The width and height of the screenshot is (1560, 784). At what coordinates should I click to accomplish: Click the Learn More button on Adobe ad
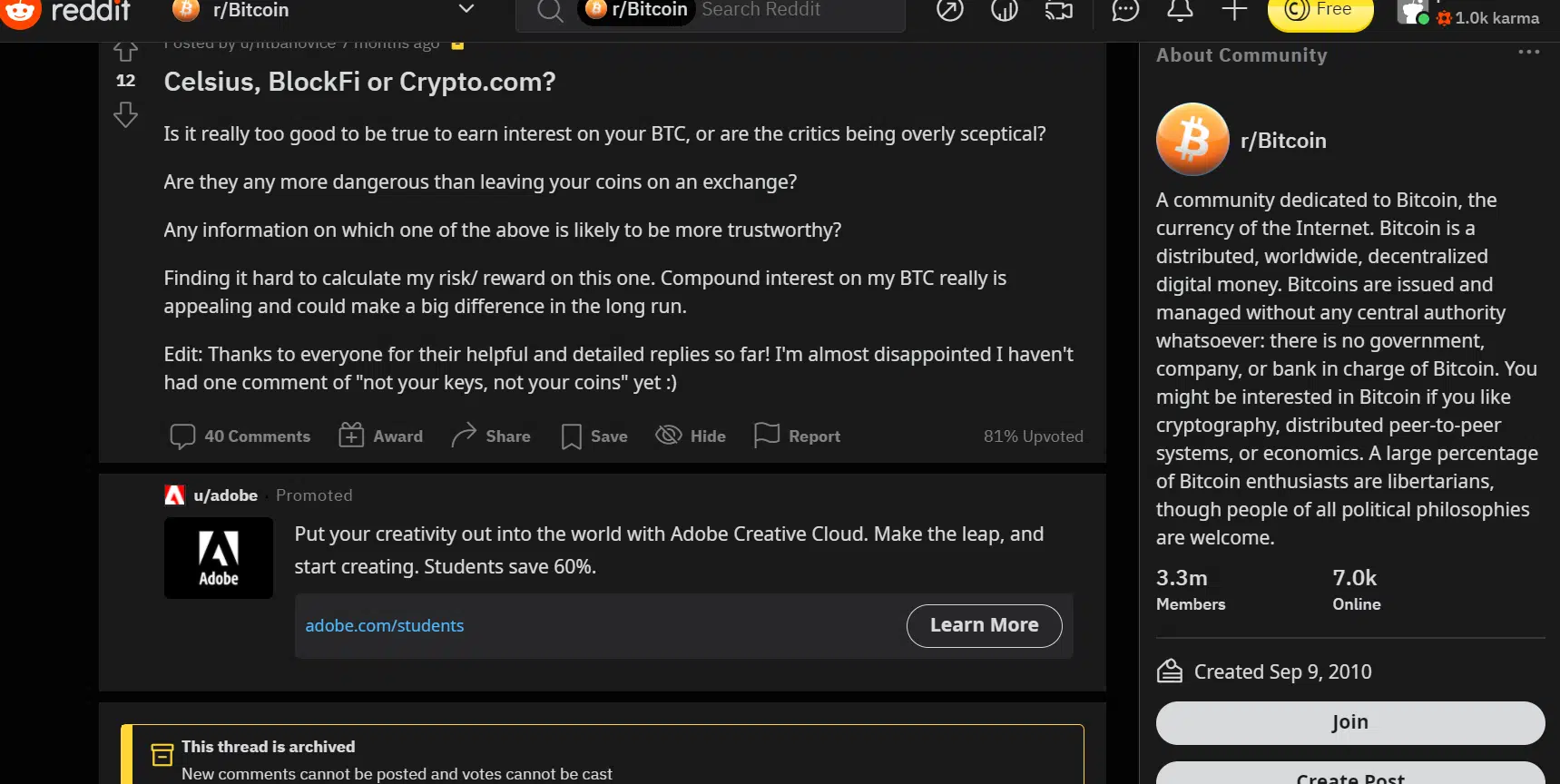point(984,625)
